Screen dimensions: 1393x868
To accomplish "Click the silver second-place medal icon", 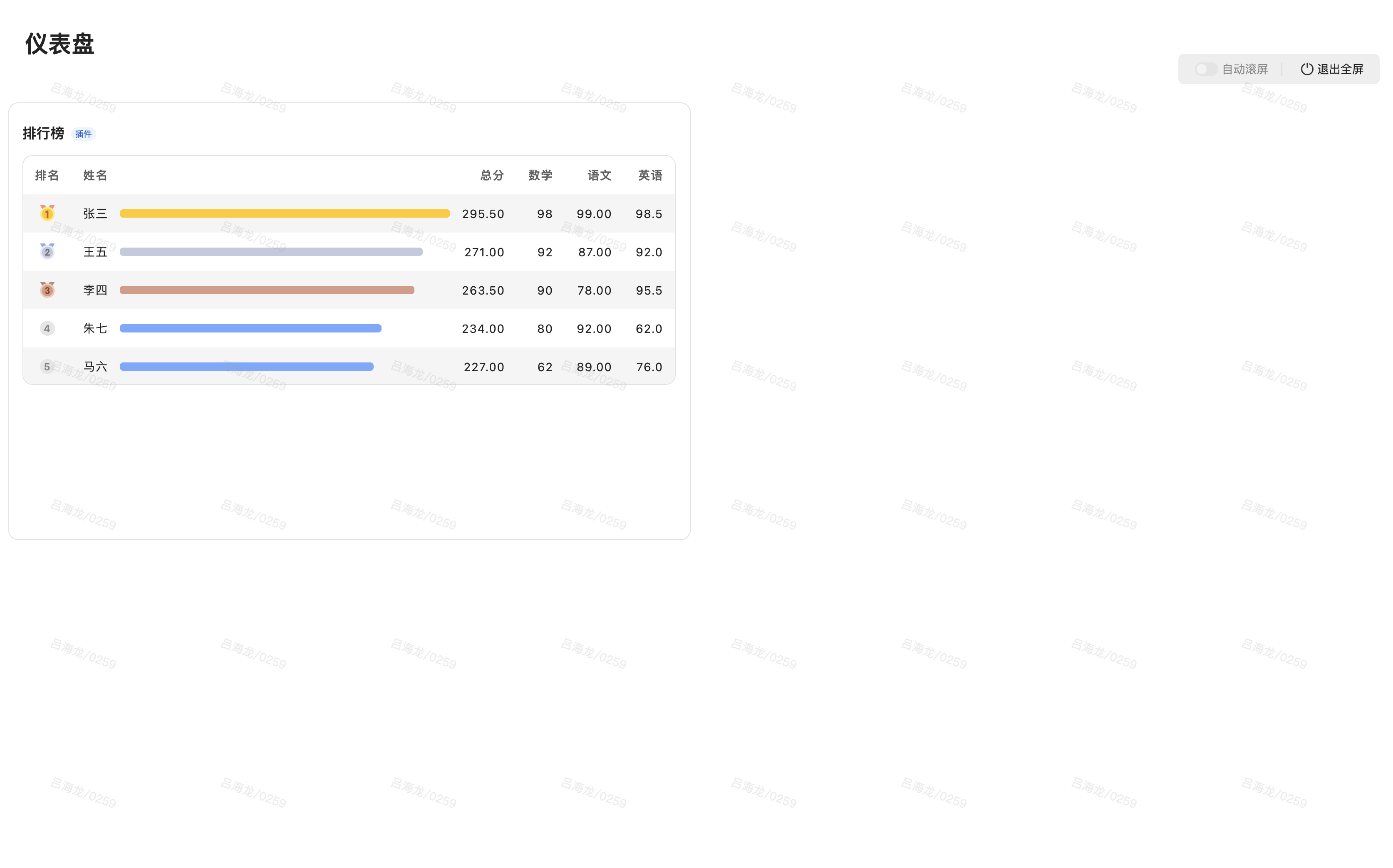I will point(47,251).
